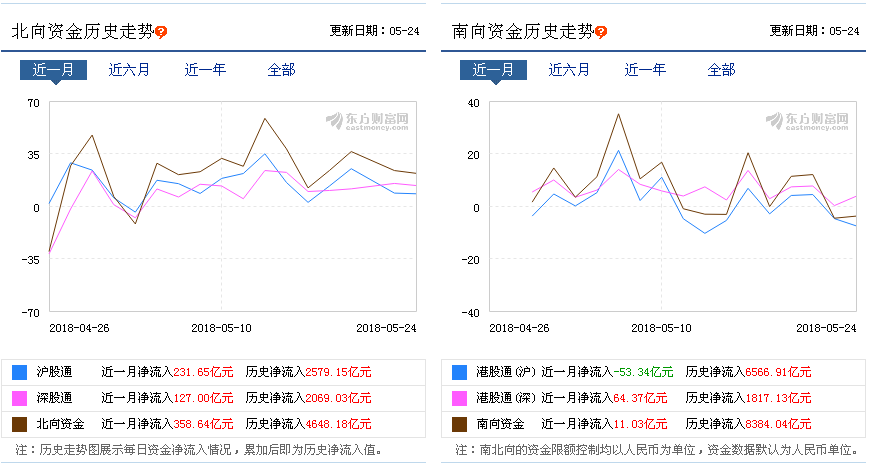Click 北向资金历史走势 title text
The height and width of the screenshot is (471, 870).
point(83,32)
